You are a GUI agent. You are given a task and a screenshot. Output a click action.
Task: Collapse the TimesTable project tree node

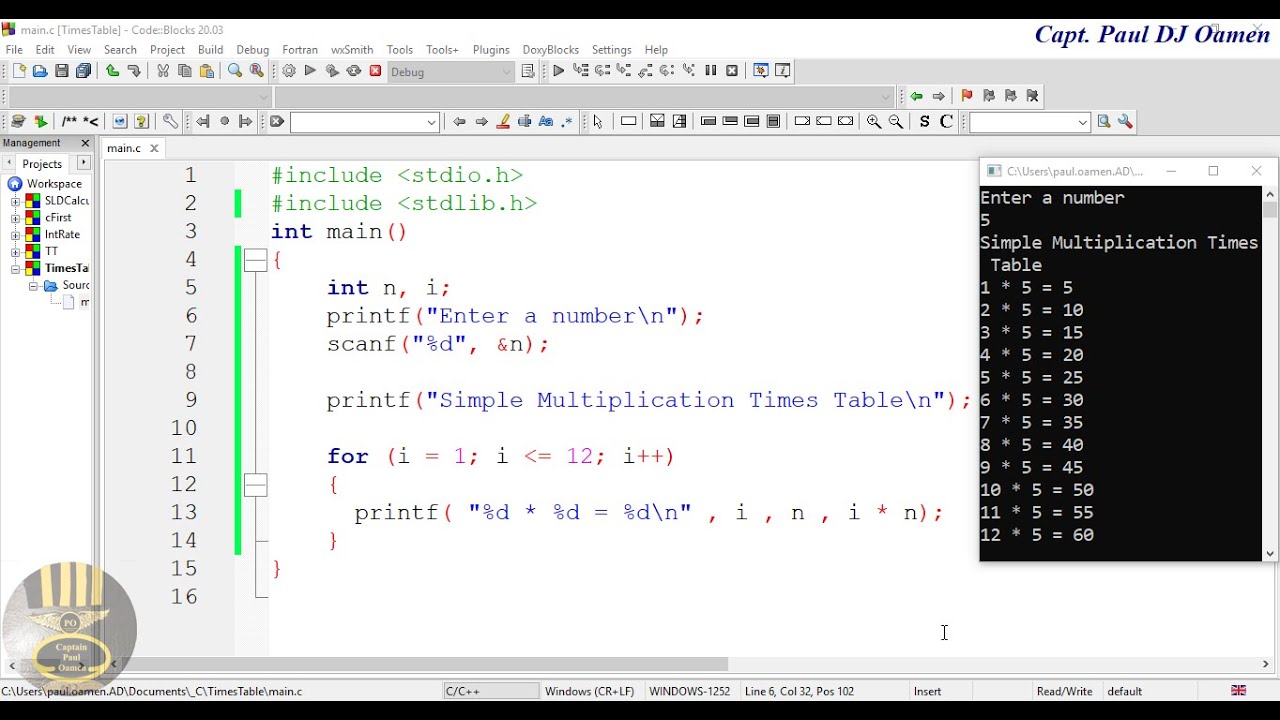click(x=16, y=268)
